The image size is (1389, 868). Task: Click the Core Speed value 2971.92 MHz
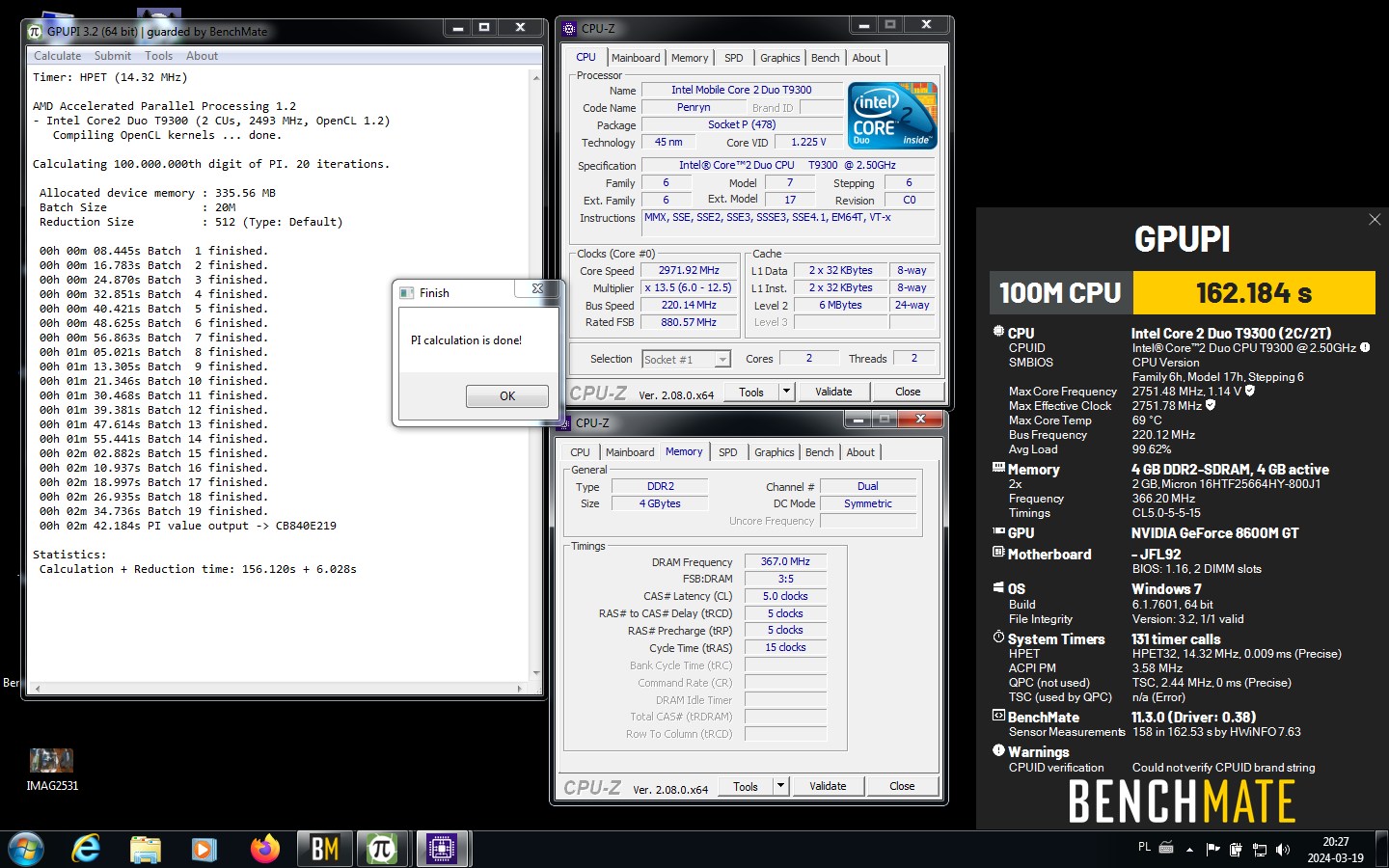[689, 271]
